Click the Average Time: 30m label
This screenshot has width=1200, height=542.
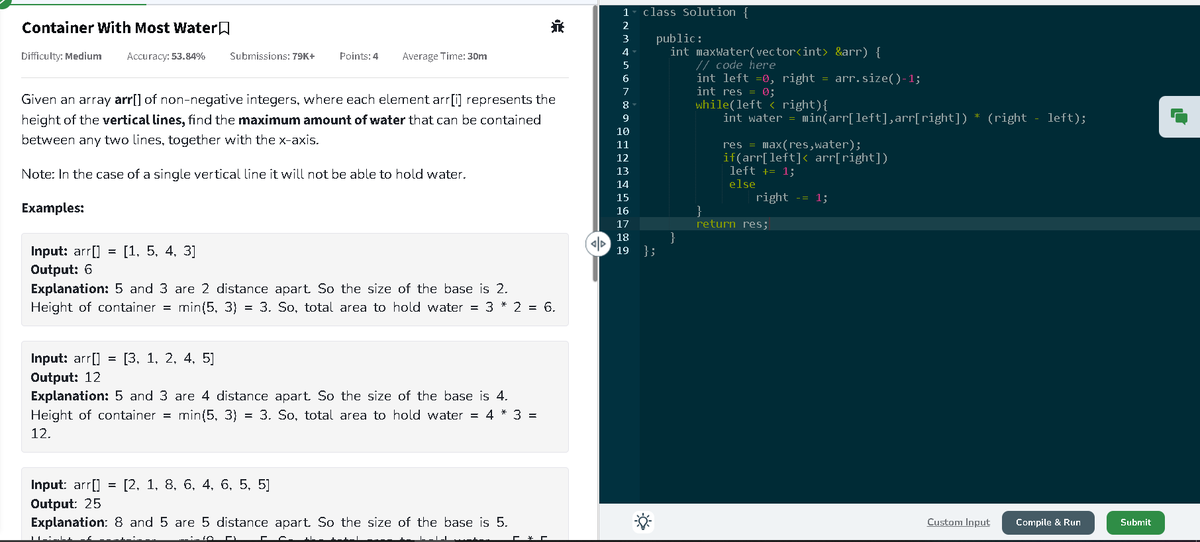(x=445, y=56)
